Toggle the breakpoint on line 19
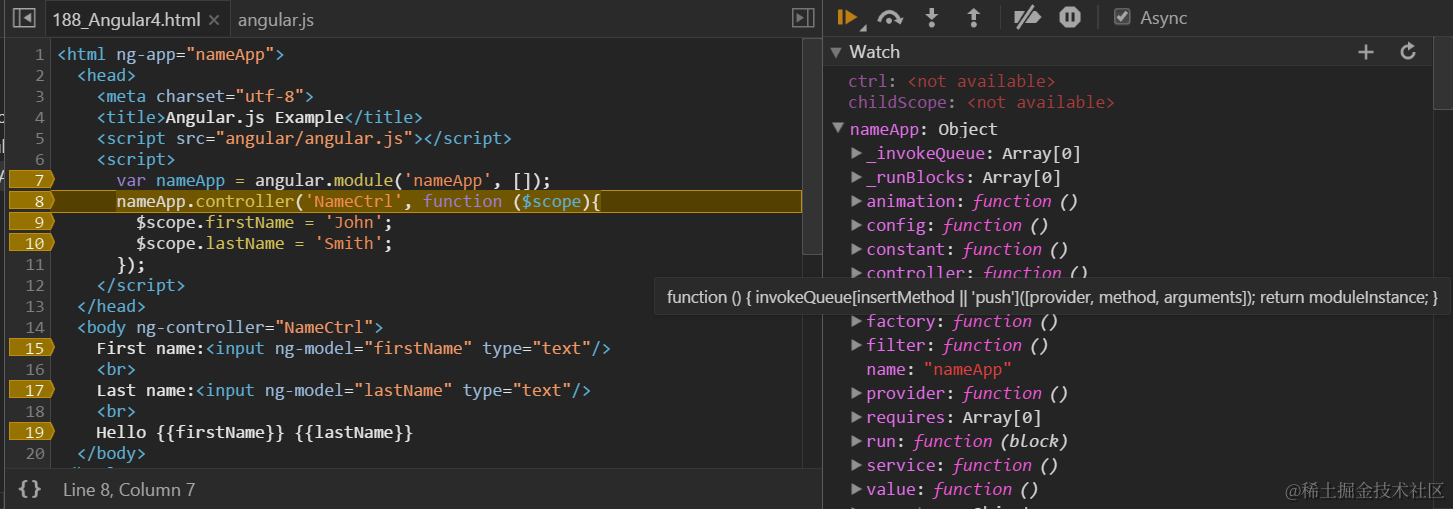 coord(30,432)
